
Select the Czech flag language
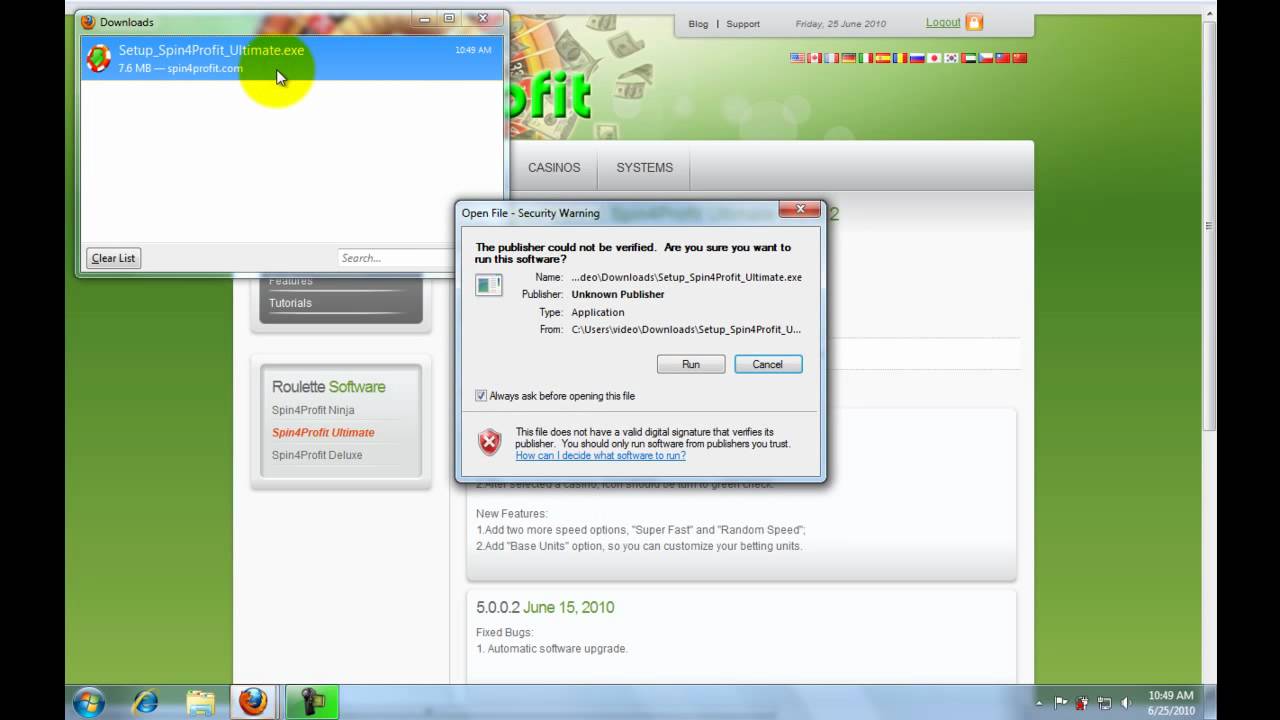pos(986,58)
